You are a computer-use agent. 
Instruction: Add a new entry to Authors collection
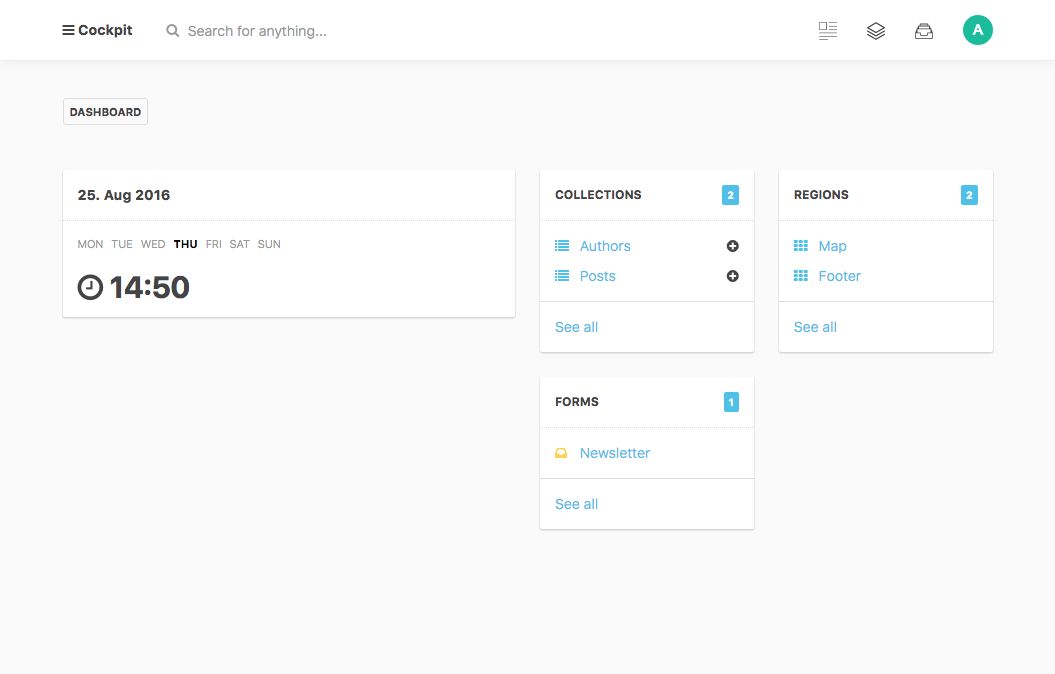[732, 246]
